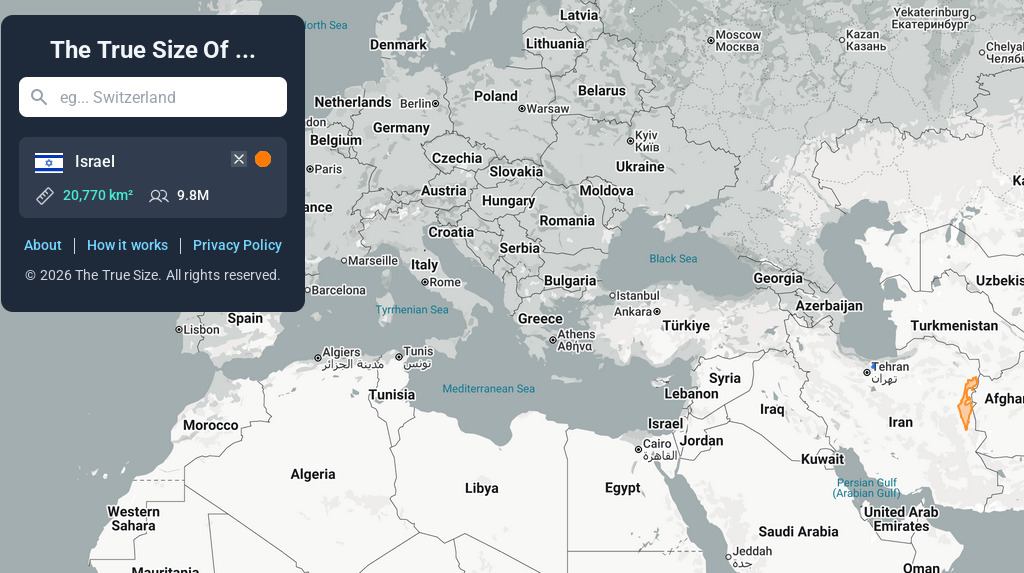Click the Barcelona city marker
This screenshot has height=573, width=1024.
307,290
